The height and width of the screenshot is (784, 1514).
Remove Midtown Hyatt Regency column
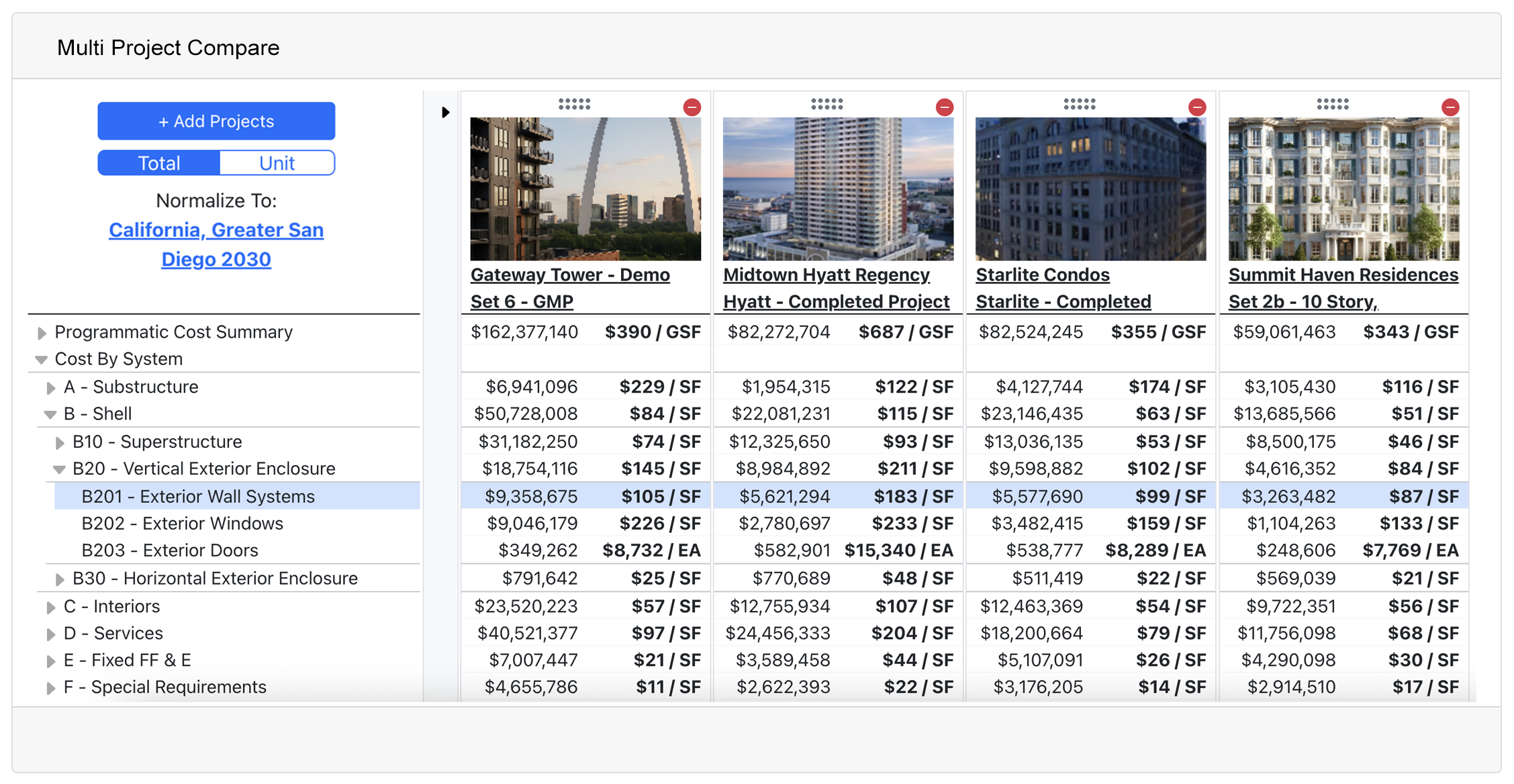click(944, 107)
